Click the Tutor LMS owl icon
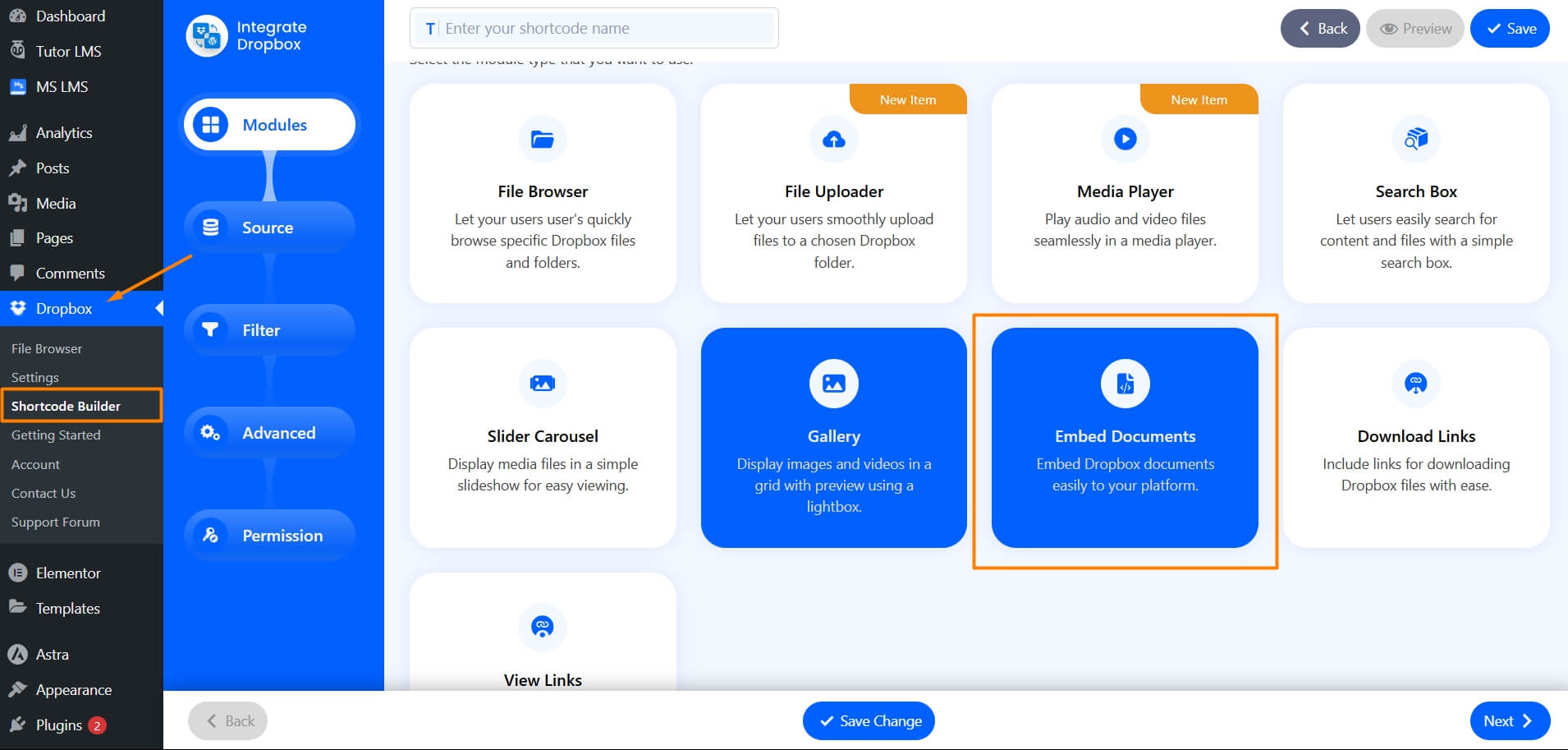The image size is (1568, 750). 17,50
